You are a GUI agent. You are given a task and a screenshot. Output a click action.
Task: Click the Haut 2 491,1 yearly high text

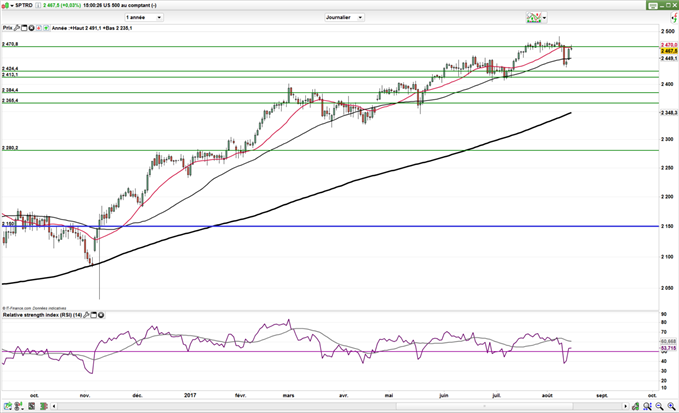pos(87,28)
